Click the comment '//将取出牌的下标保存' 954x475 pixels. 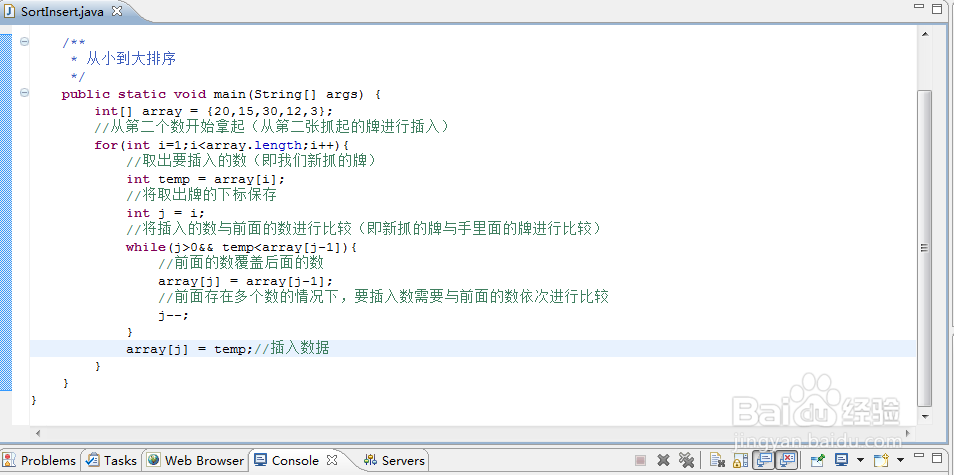click(x=201, y=195)
